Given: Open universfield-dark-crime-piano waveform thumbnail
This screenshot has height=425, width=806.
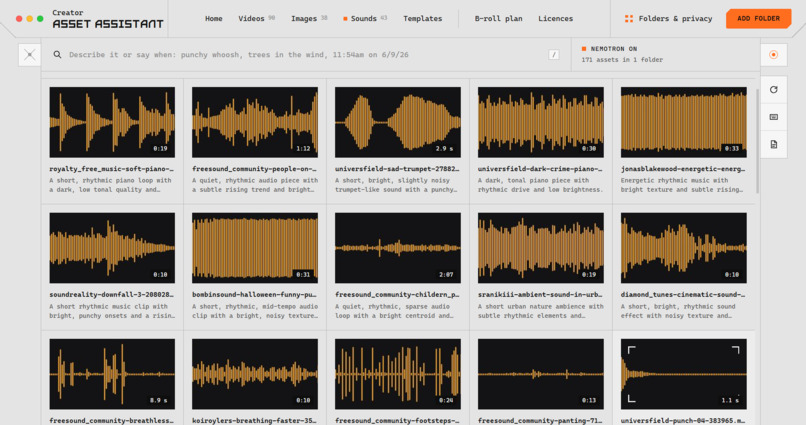Looking at the screenshot, I should point(540,122).
